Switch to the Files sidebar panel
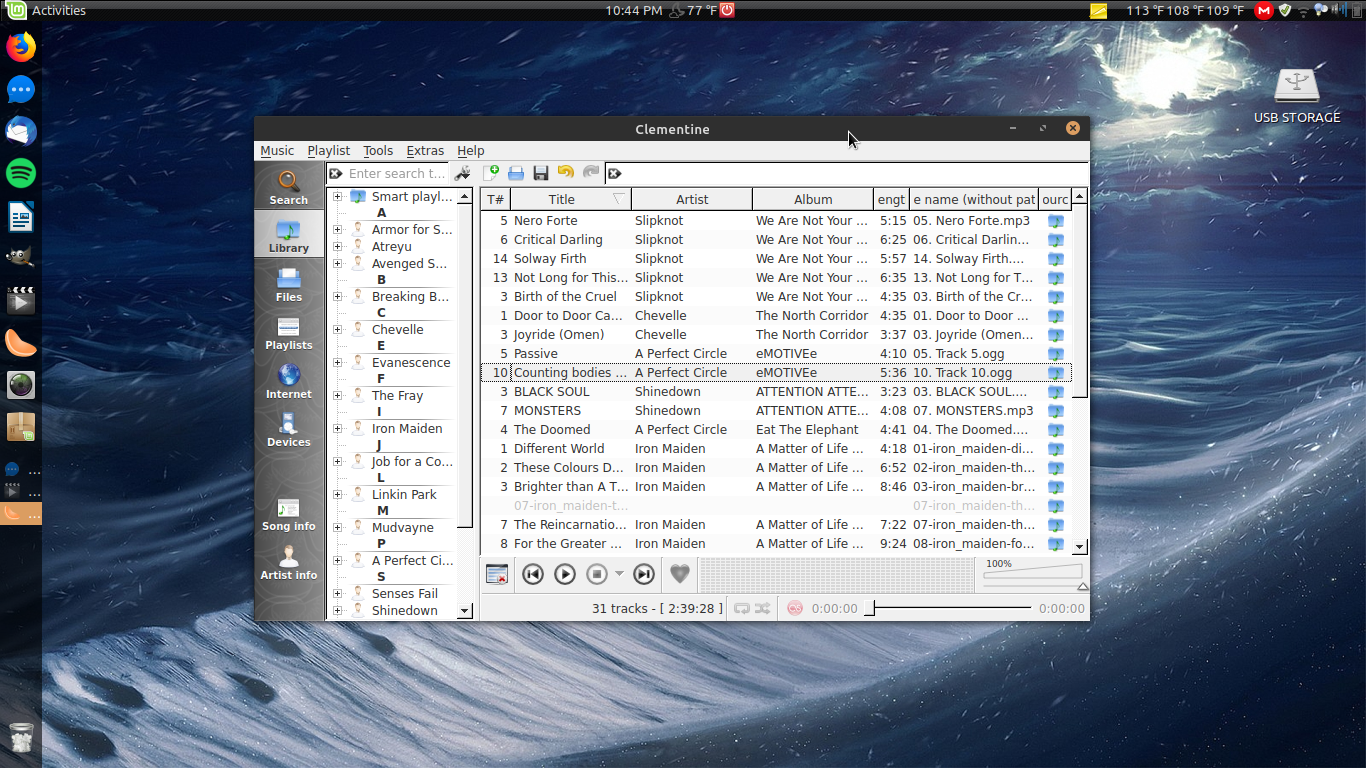Screen dimensions: 1366x768 [x=288, y=284]
